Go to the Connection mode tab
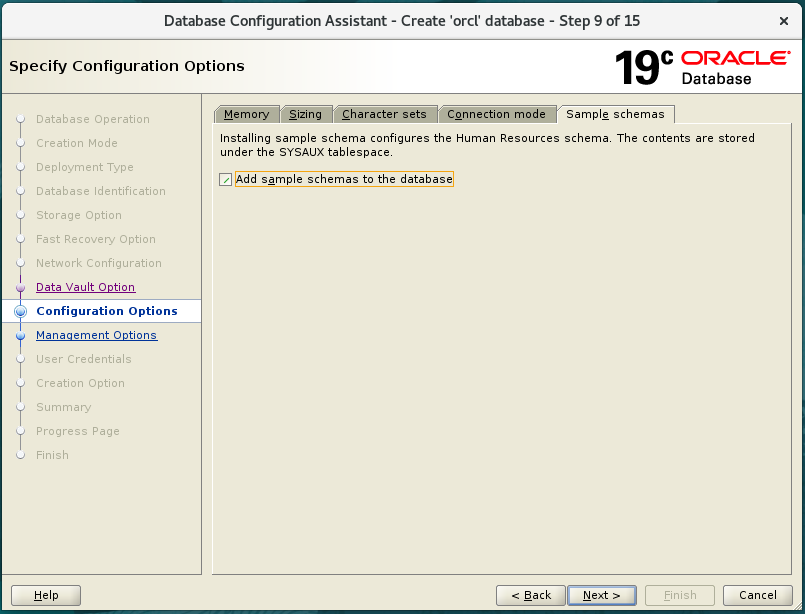Image resolution: width=805 pixels, height=614 pixels. [496, 114]
